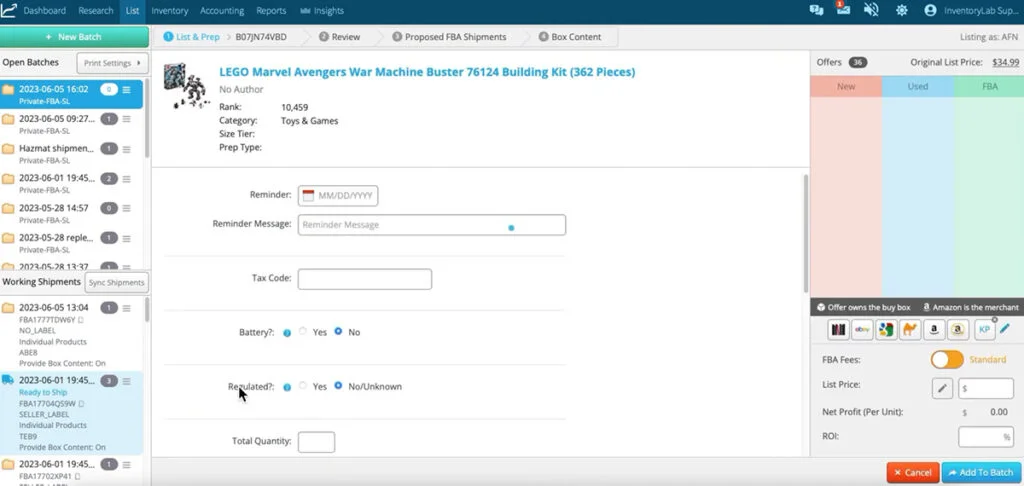The width and height of the screenshot is (1024, 486).
Task: Expand the Print Settings dropdown
Action: [111, 63]
